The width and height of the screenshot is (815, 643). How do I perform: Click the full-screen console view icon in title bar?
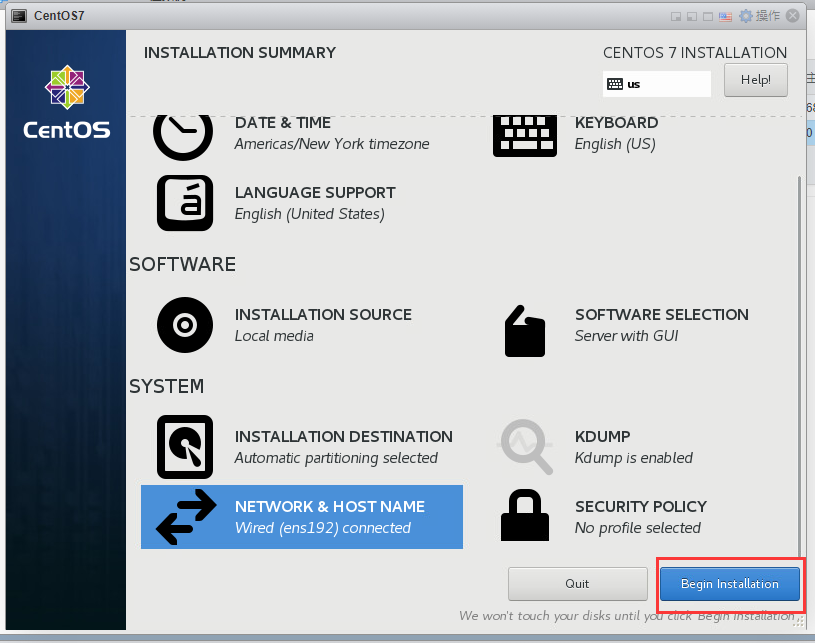708,17
